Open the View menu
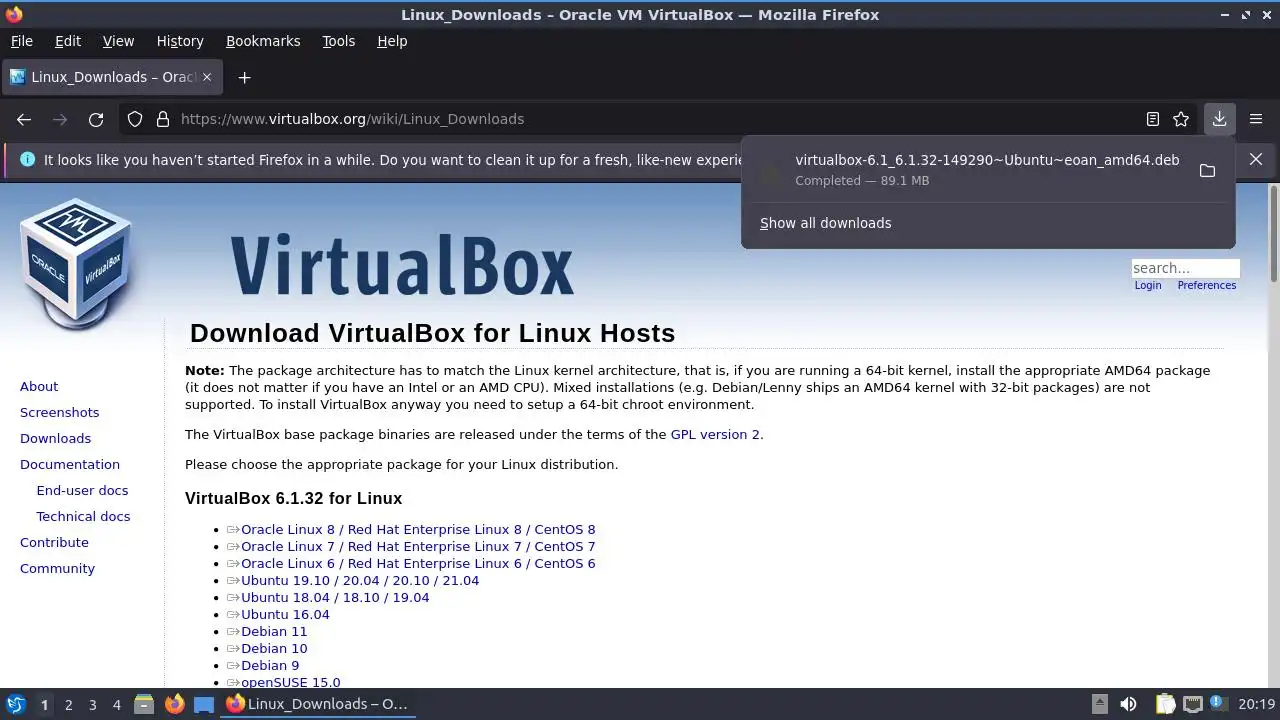The width and height of the screenshot is (1280, 720). pos(118,41)
